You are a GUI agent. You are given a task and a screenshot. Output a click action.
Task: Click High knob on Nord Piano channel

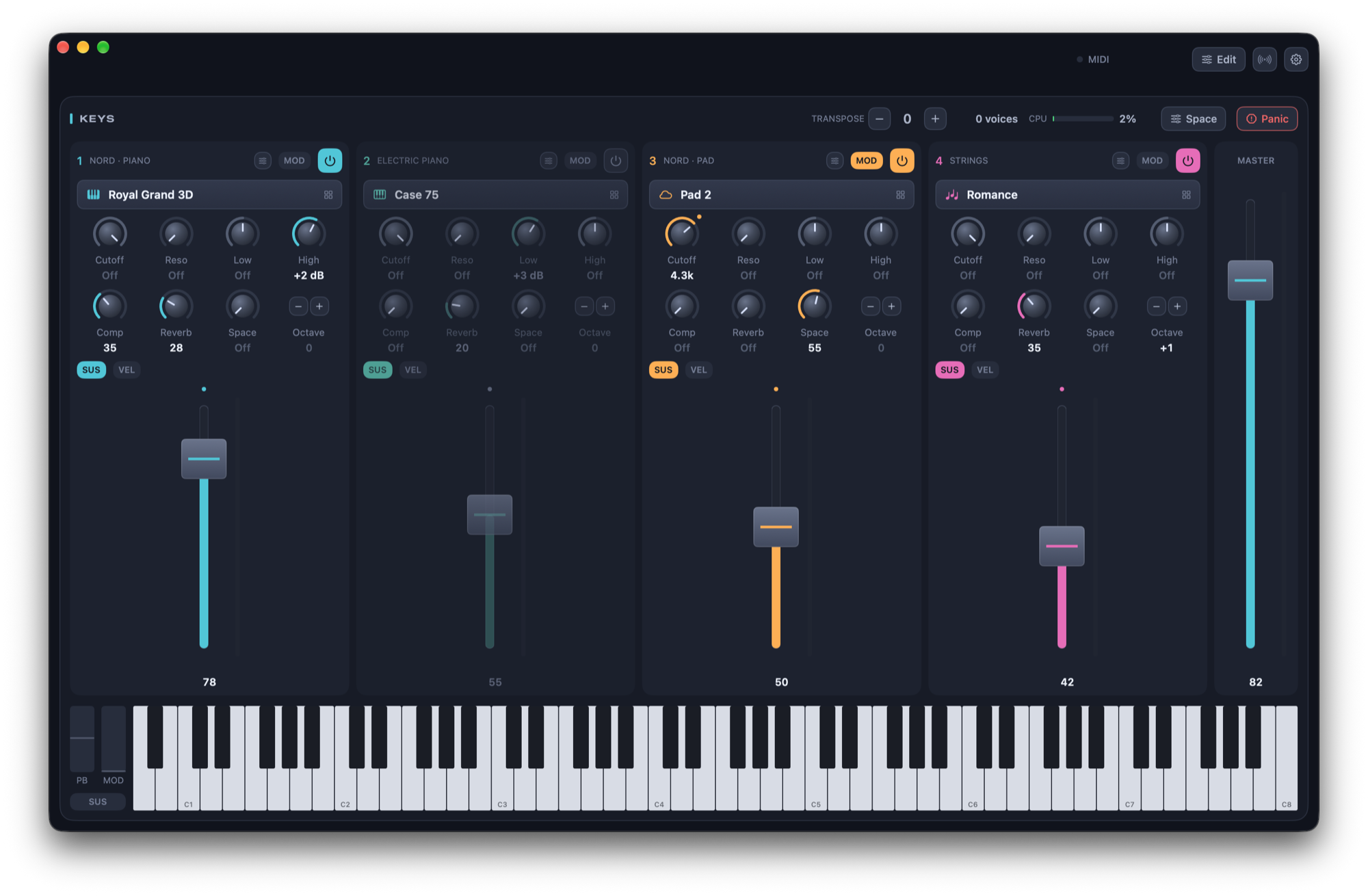pos(308,234)
